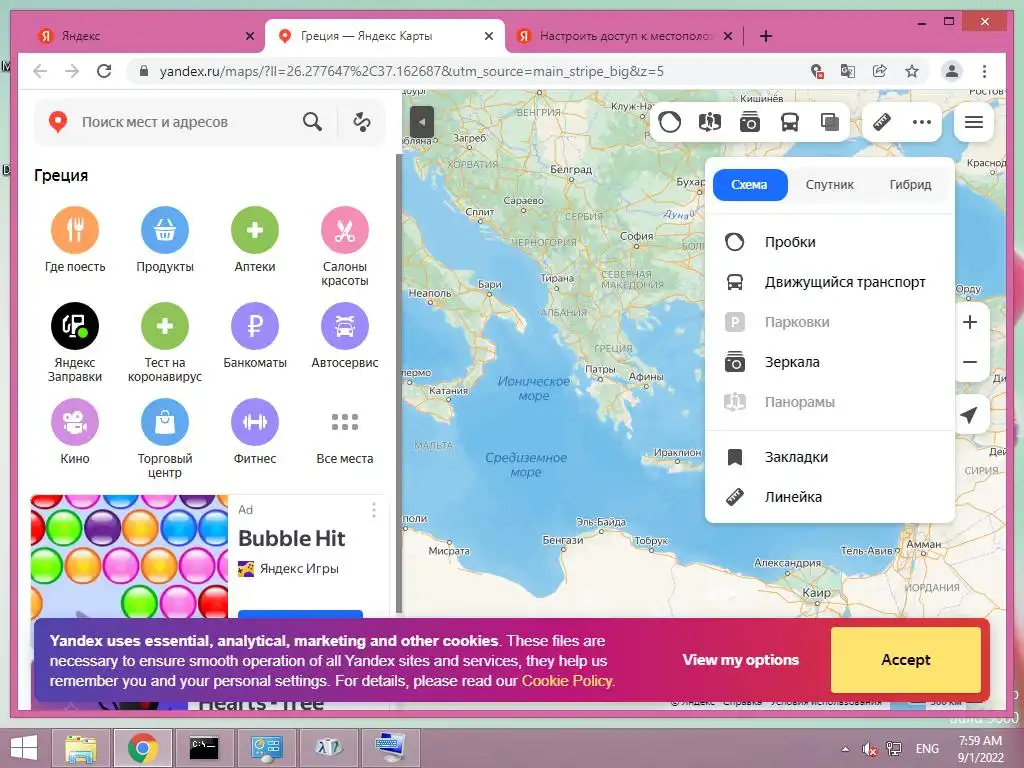Screen dimensions: 1024x768
Task: Click the browser address bar URL
Action: tap(411, 71)
